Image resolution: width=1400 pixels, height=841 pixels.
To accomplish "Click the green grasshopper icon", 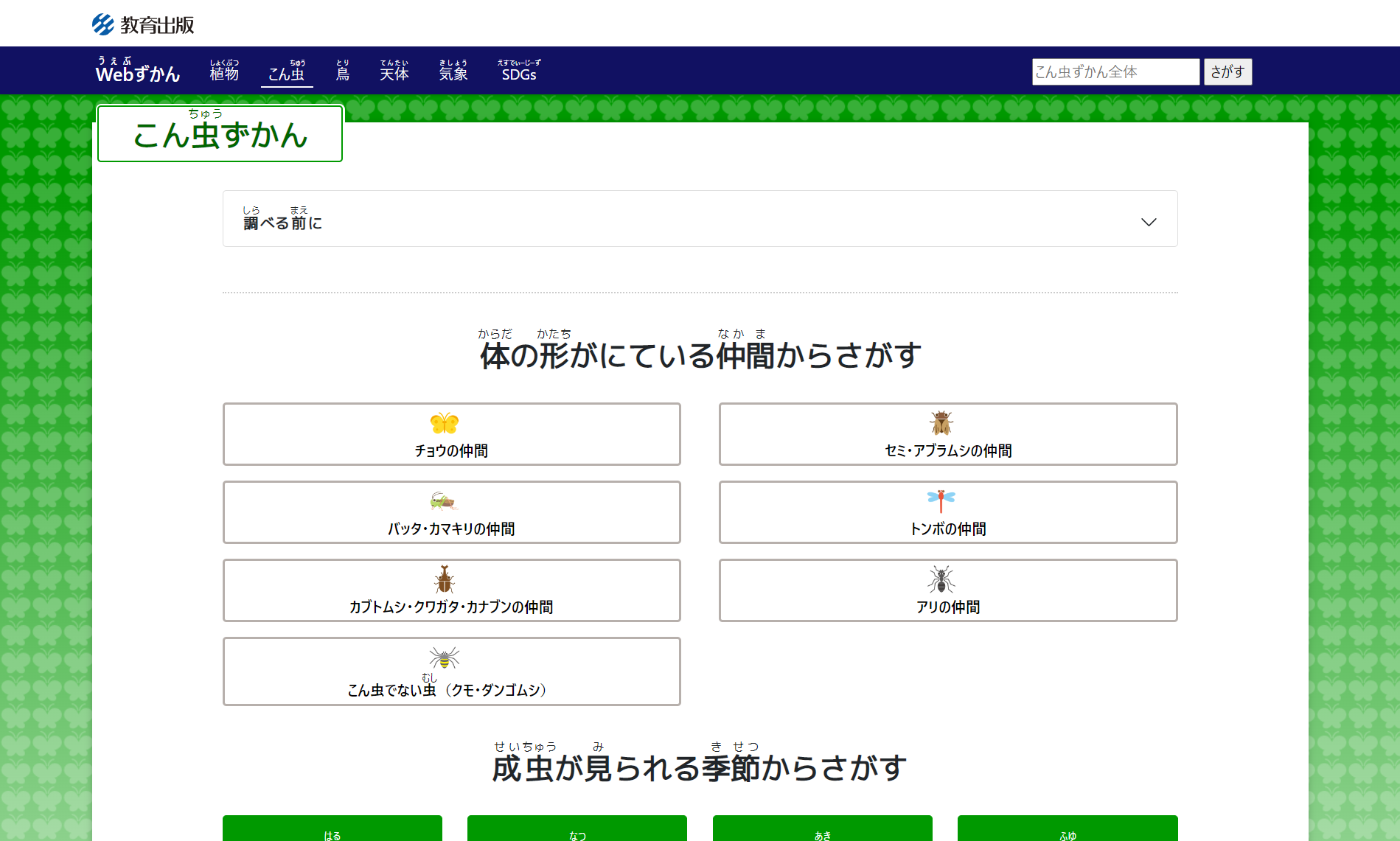I will [x=444, y=501].
